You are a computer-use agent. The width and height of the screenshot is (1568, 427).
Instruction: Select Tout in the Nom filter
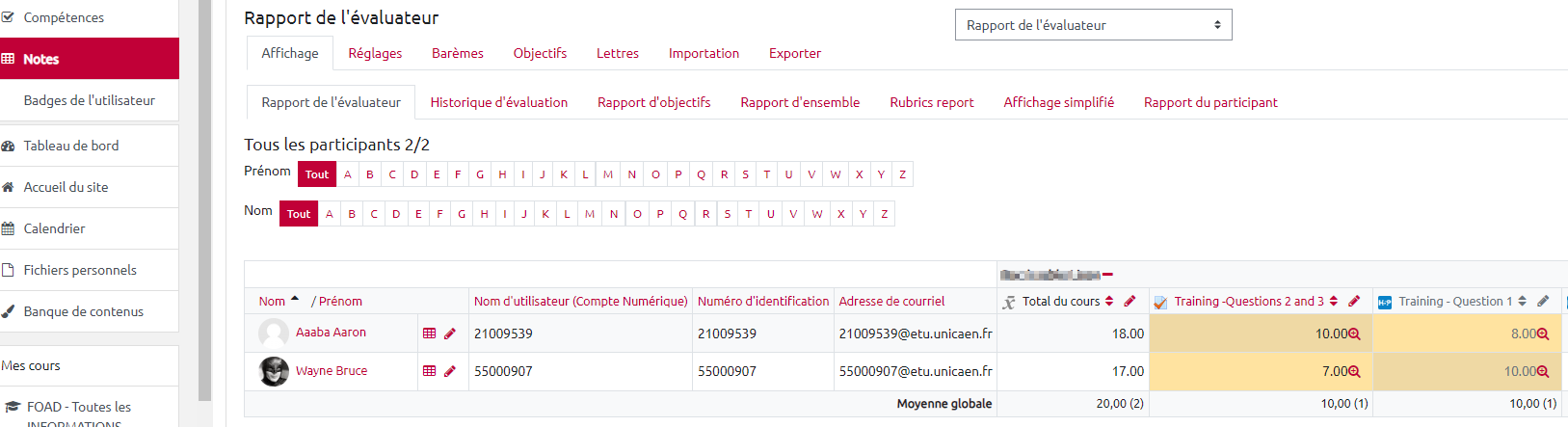(x=299, y=214)
